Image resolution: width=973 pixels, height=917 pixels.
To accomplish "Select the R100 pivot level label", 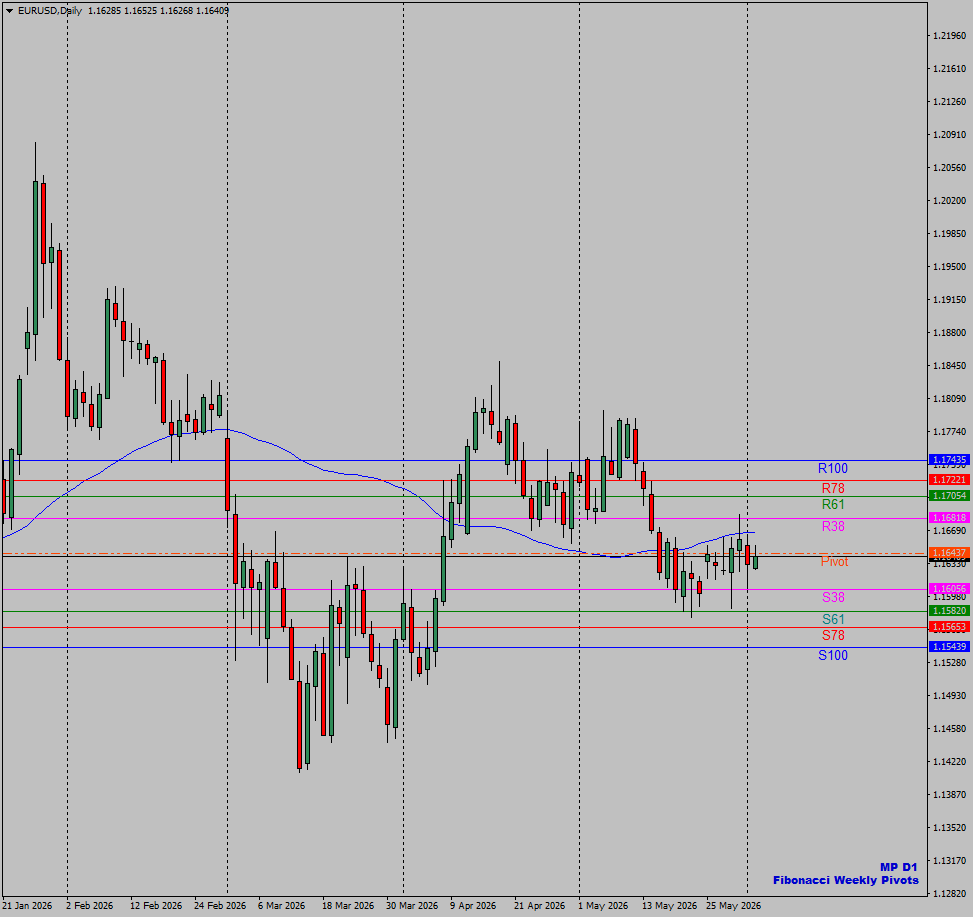I will pos(832,468).
